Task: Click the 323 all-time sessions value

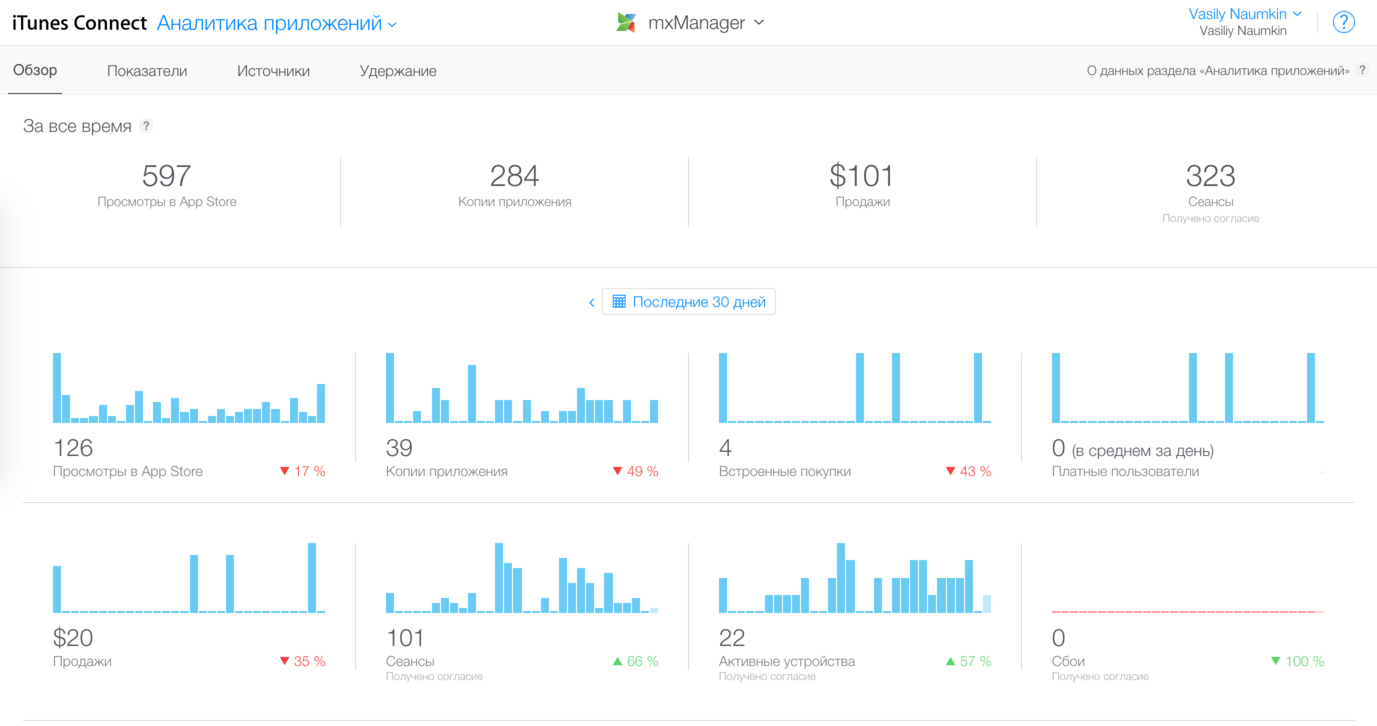Action: coord(1210,176)
